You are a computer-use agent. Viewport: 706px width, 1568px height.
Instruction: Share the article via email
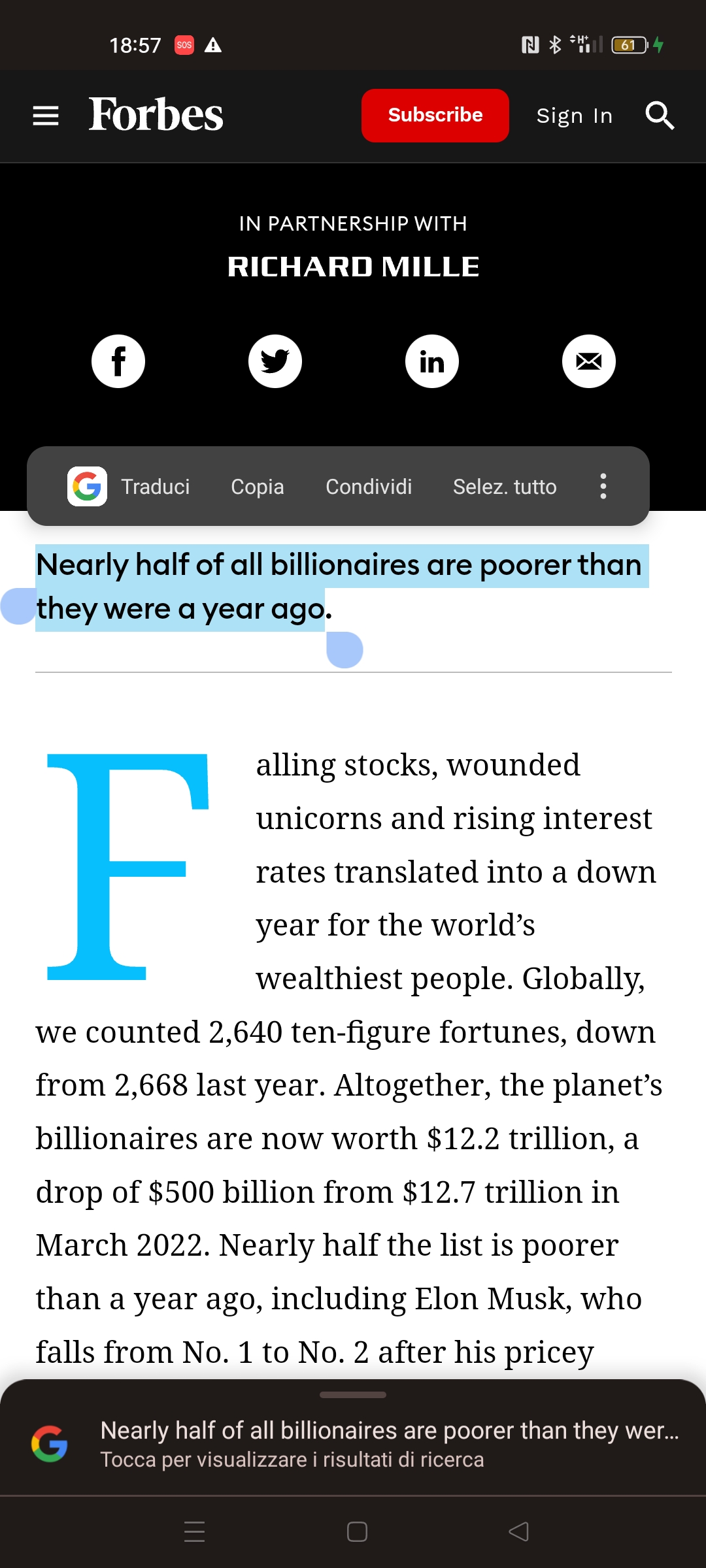pyautogui.click(x=588, y=361)
